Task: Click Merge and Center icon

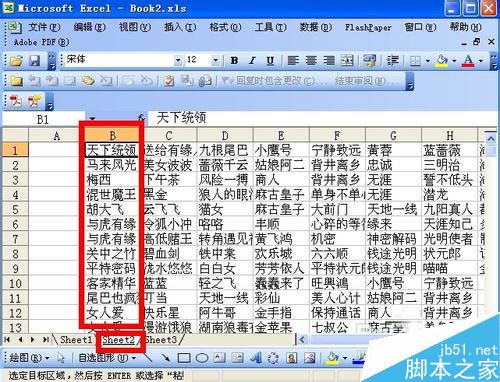Action: point(347,61)
